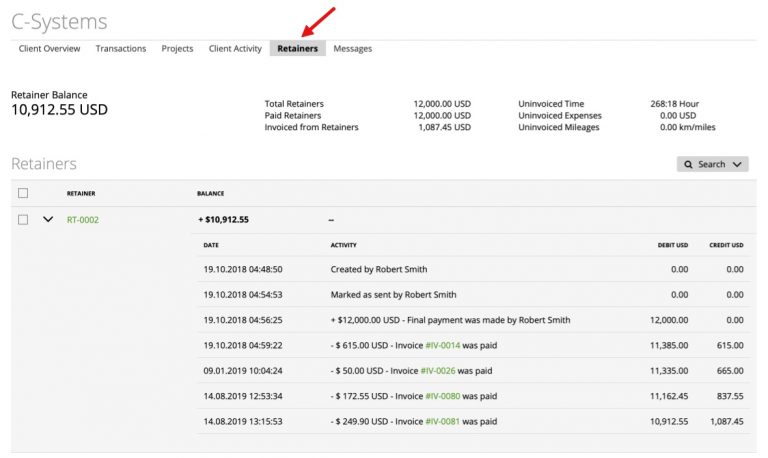The width and height of the screenshot is (768, 458).
Task: Click the CREDIT USD column header
Action: pos(726,245)
